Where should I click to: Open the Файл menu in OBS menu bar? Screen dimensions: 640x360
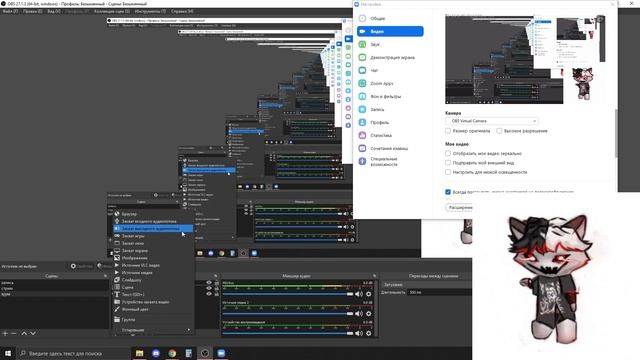tap(10, 11)
